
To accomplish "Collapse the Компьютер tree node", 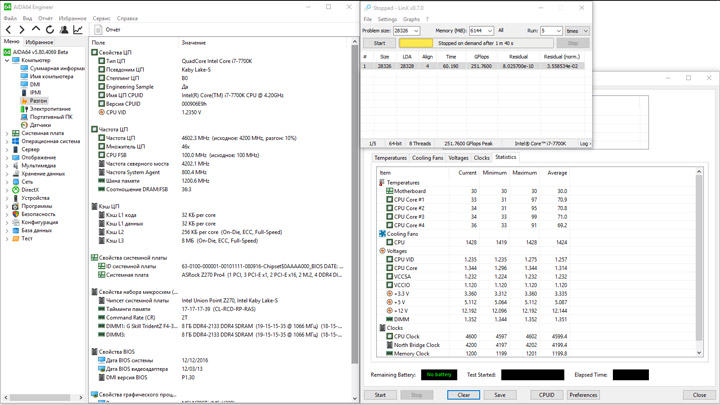I will click(x=7, y=60).
